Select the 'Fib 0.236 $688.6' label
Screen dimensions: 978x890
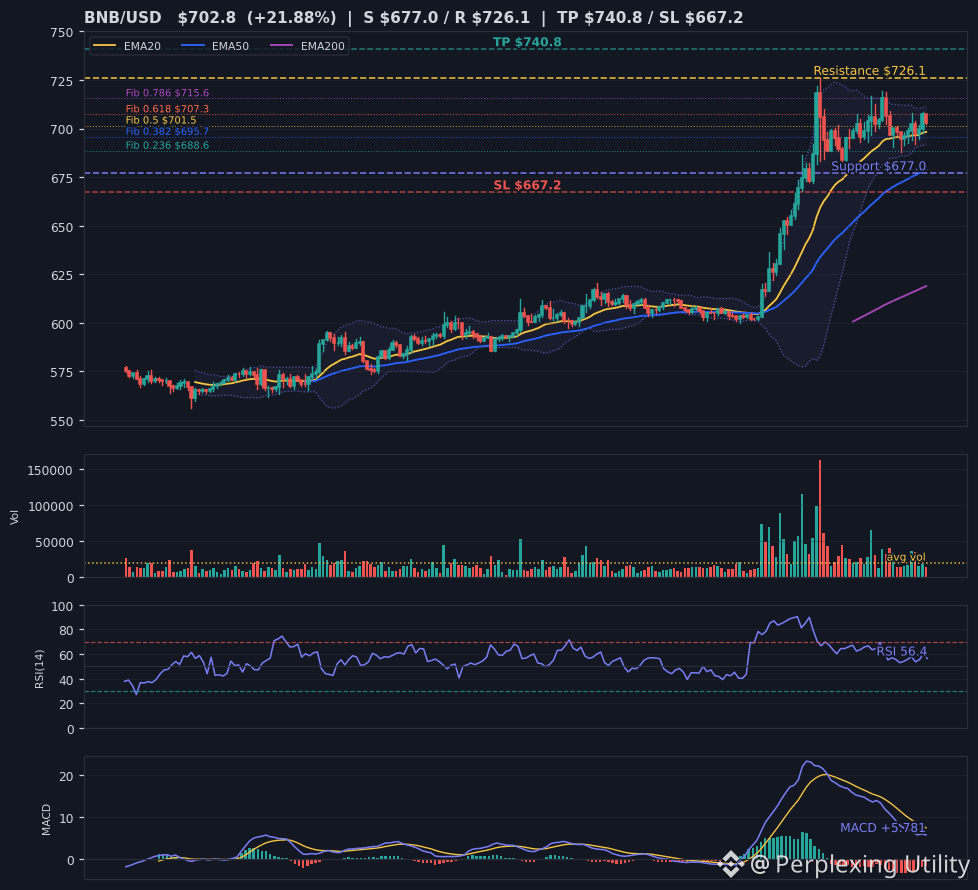[167, 145]
